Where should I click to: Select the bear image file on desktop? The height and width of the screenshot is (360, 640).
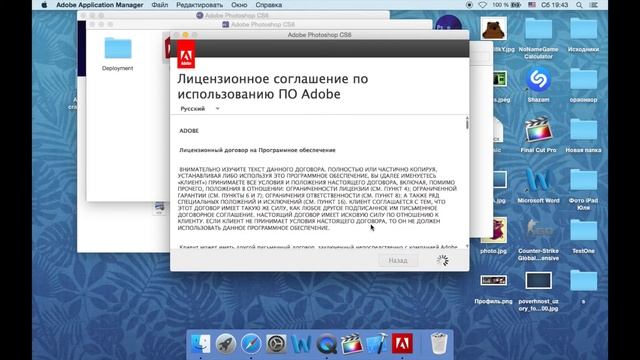pos(493,29)
